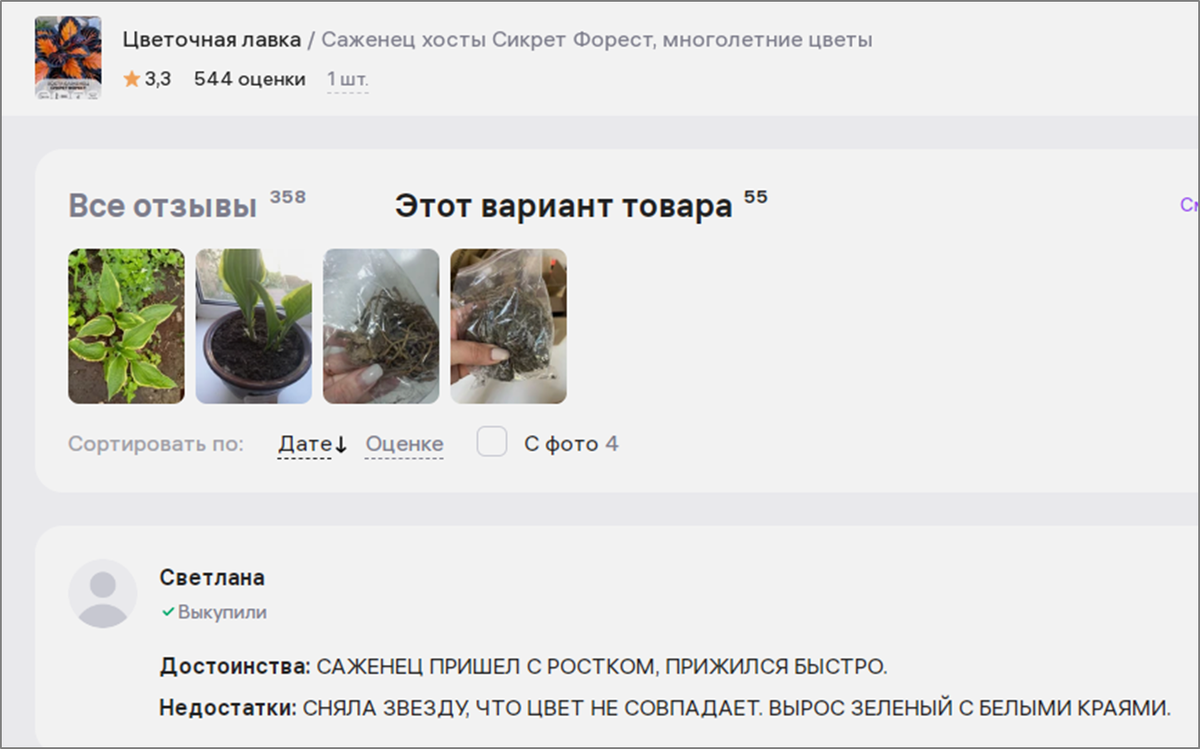Select the Этот вариант товара tab
Viewport: 1200px width, 749px height.
(x=563, y=206)
